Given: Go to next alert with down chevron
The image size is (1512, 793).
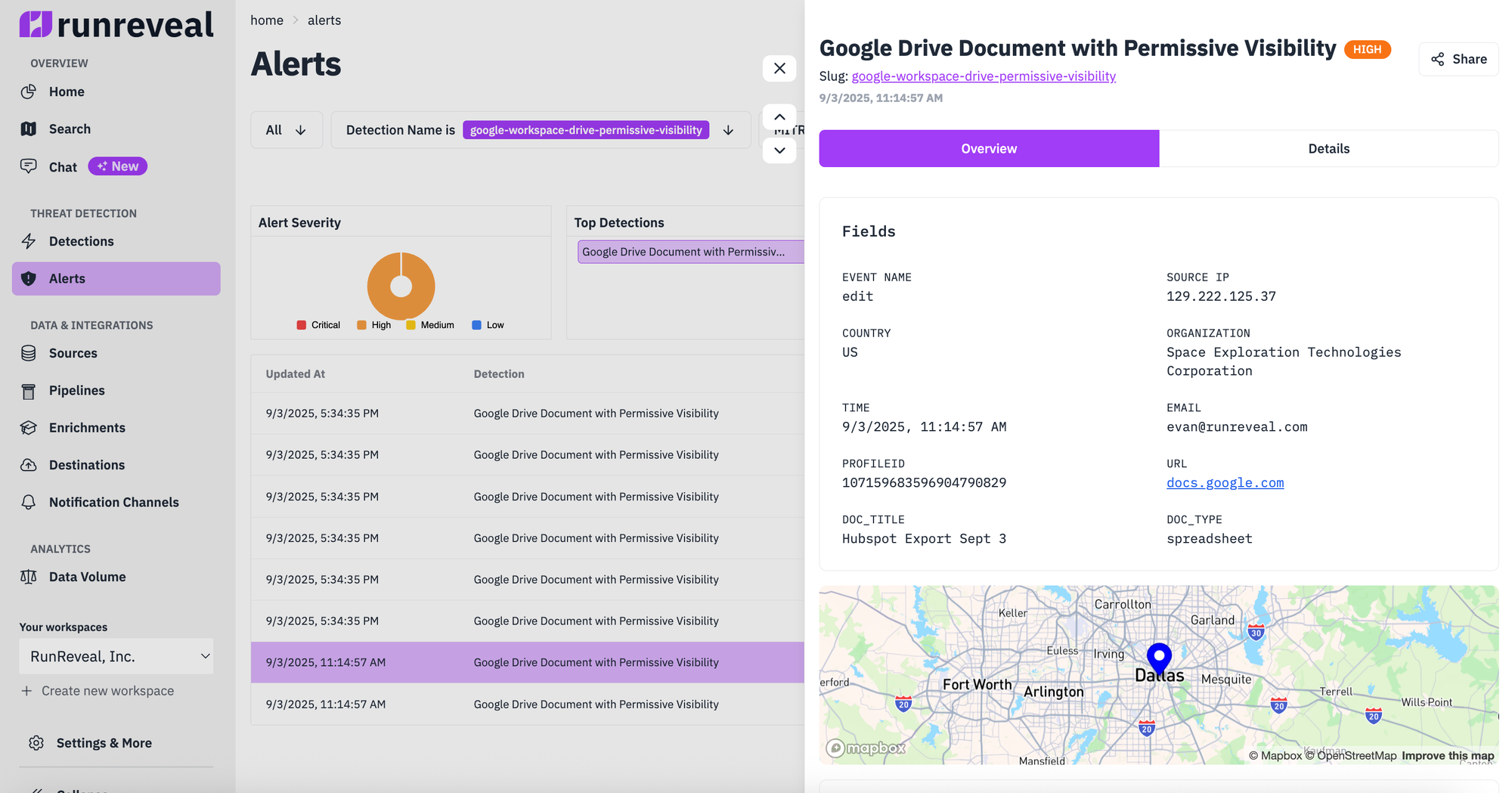Looking at the screenshot, I should pos(779,150).
